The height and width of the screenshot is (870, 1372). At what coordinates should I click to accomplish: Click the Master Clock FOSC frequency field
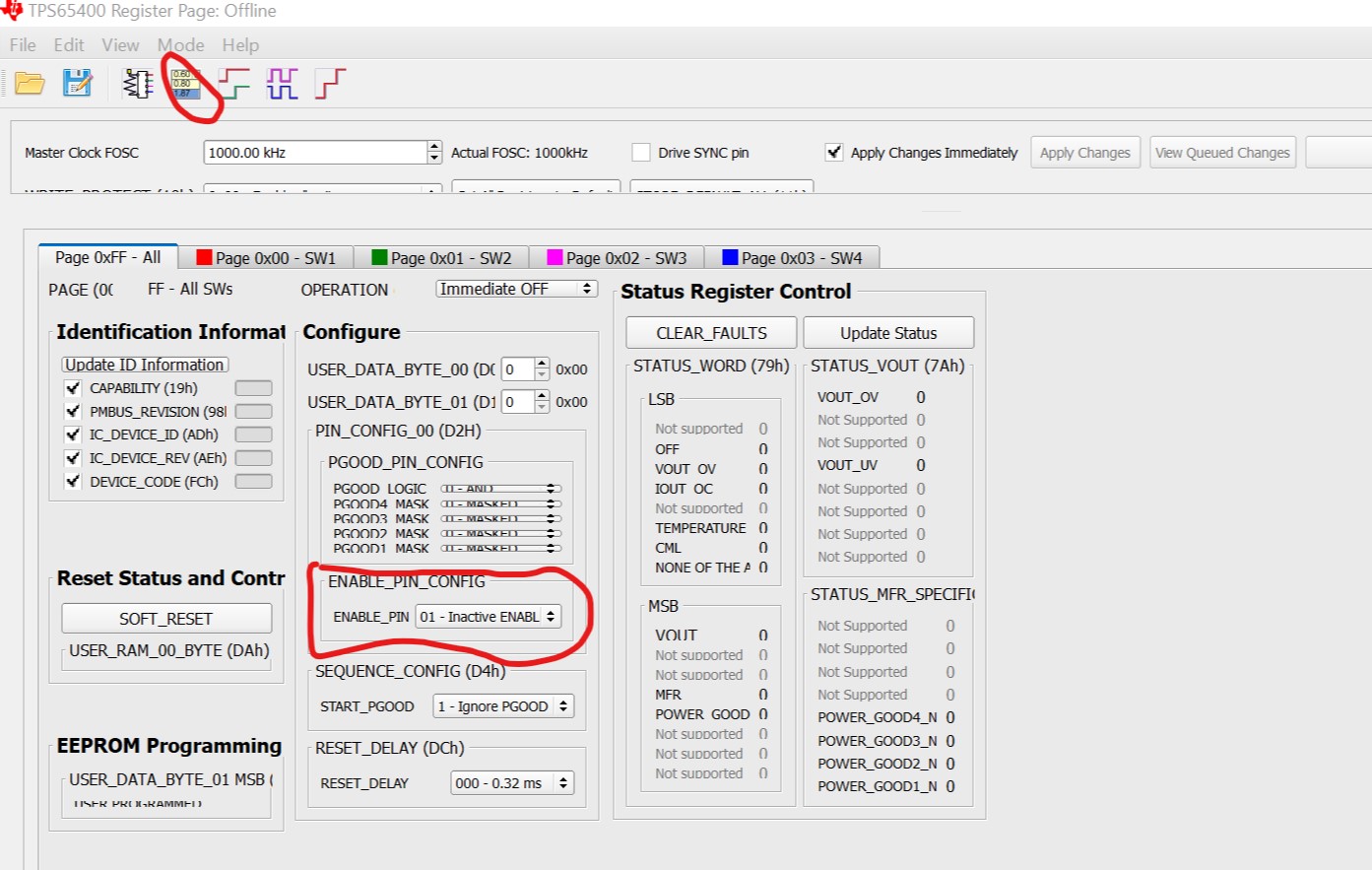pyautogui.click(x=315, y=153)
